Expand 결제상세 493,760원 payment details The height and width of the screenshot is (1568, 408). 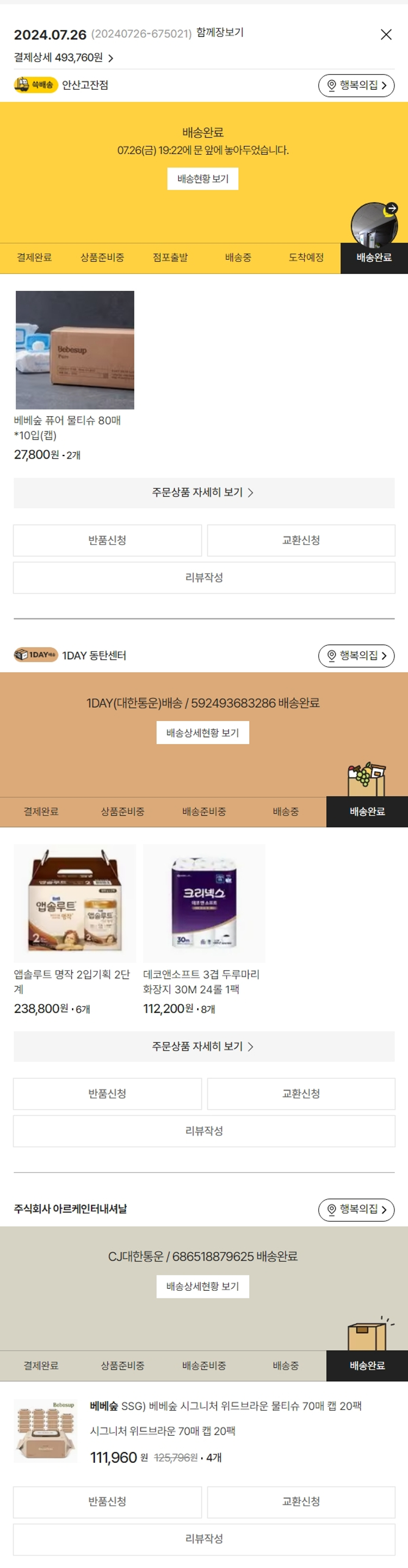(64, 58)
